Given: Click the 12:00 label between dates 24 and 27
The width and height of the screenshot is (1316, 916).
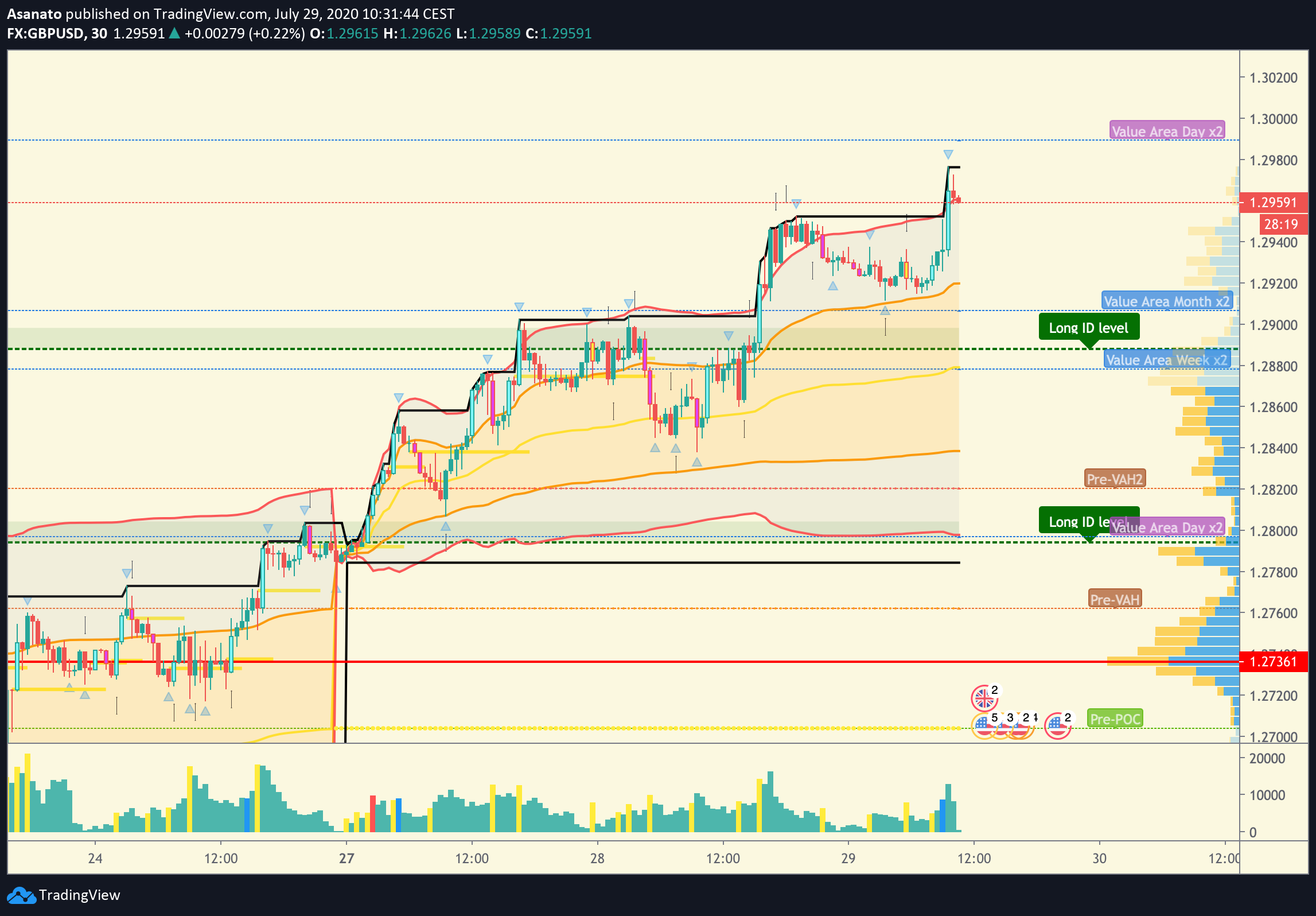Looking at the screenshot, I should 221,859.
